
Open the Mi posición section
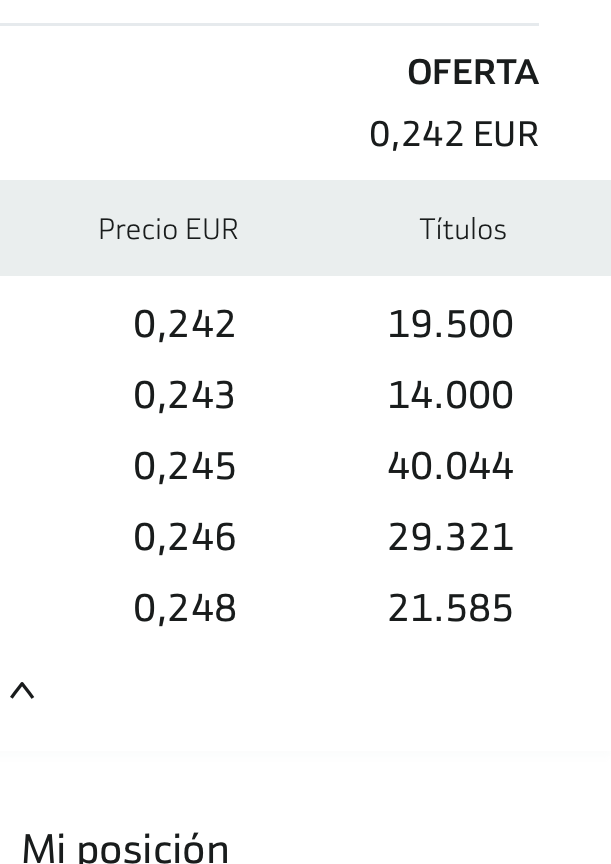click(126, 848)
